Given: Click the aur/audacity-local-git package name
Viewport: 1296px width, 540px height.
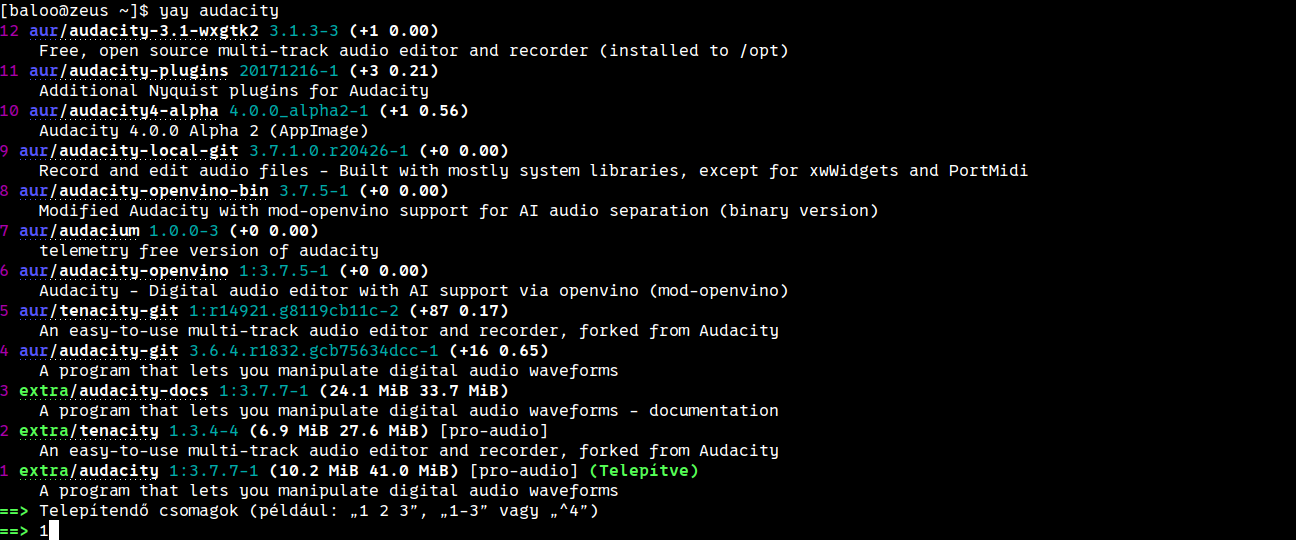Looking at the screenshot, I should [129, 151].
